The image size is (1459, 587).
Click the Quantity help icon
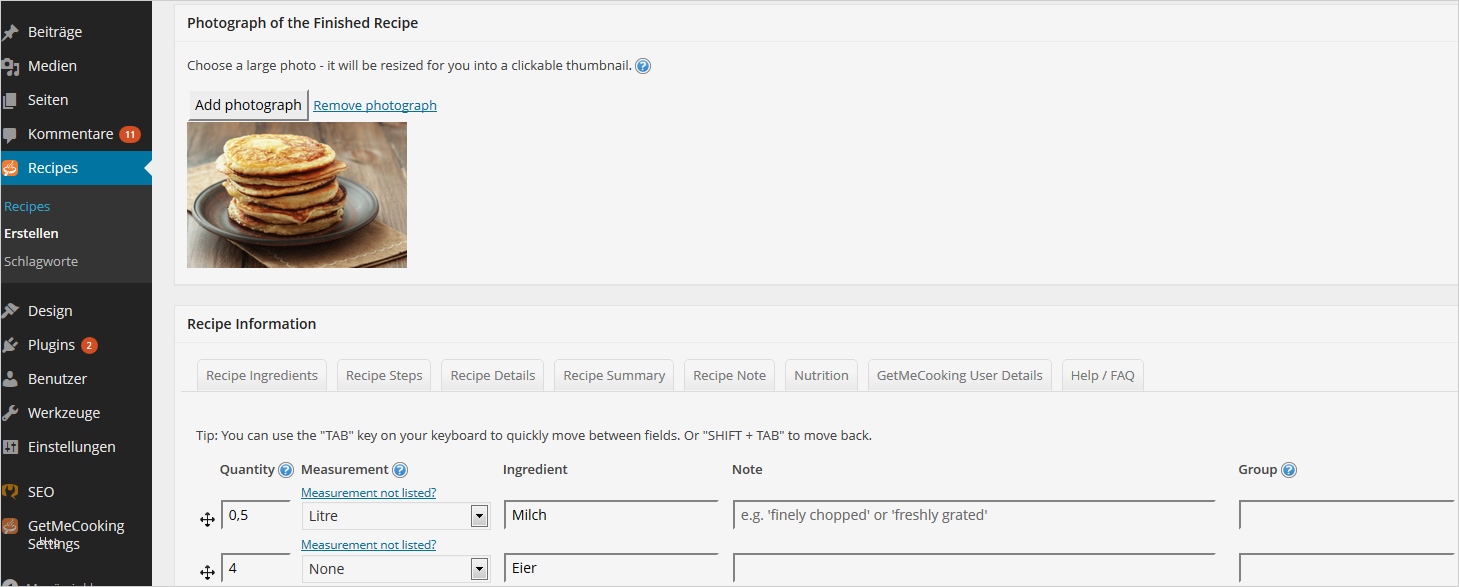tap(286, 470)
